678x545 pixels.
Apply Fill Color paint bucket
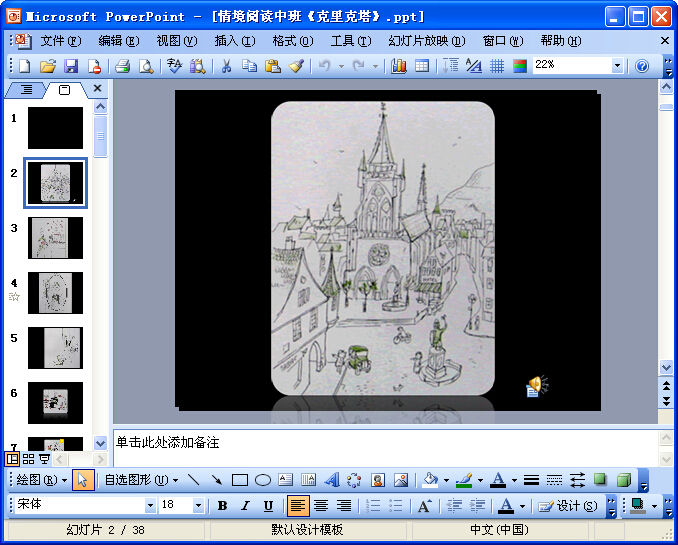click(430, 480)
